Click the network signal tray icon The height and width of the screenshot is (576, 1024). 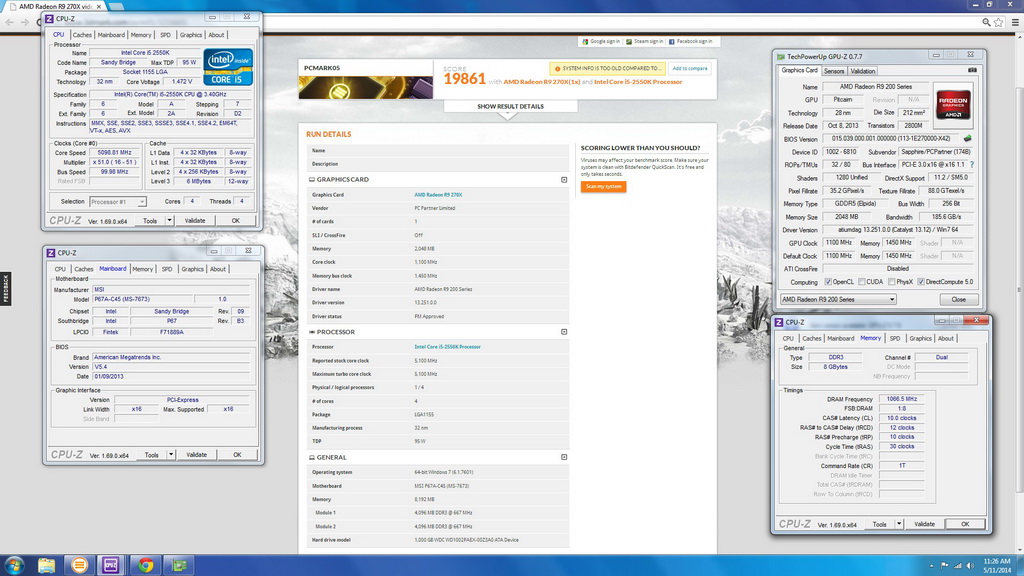(x=957, y=566)
